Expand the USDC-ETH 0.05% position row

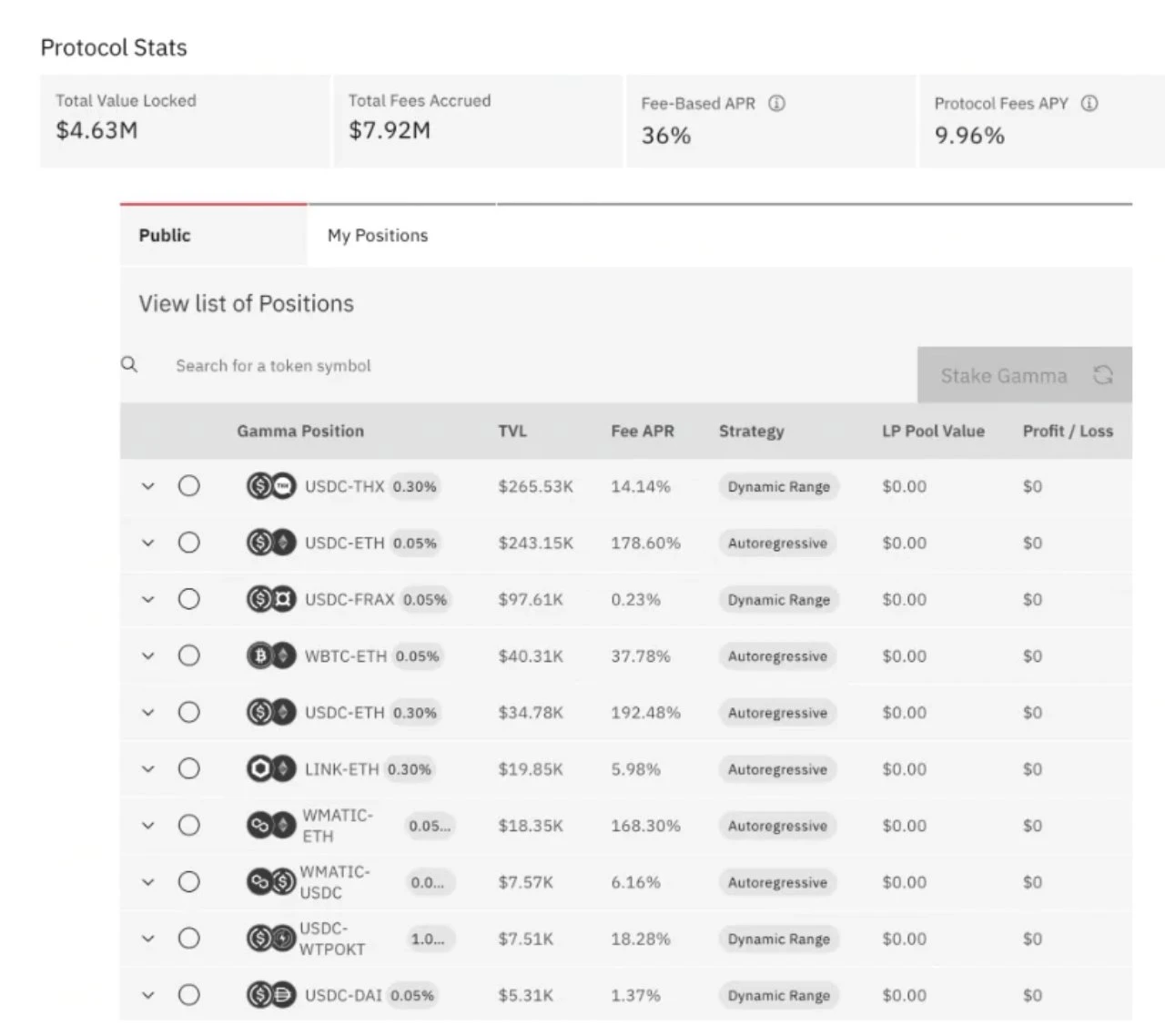coord(148,543)
